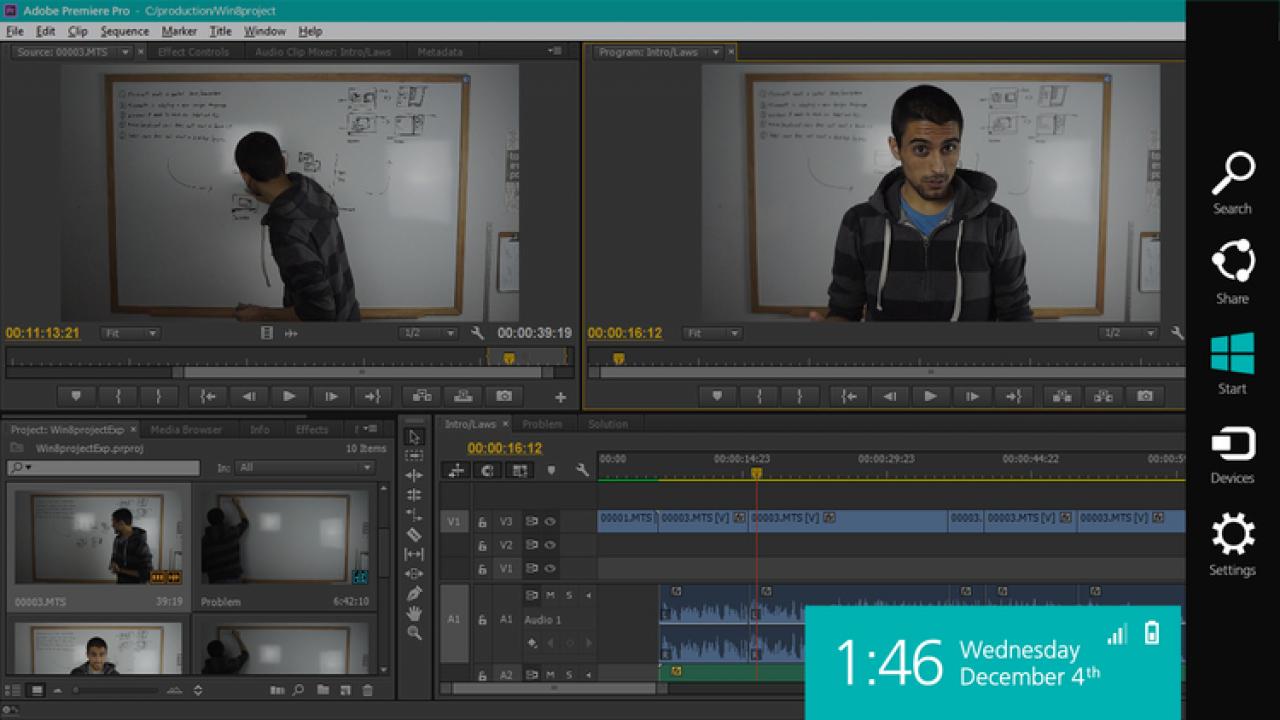
Task: Click the Add Marker button in timeline
Action: click(550, 470)
